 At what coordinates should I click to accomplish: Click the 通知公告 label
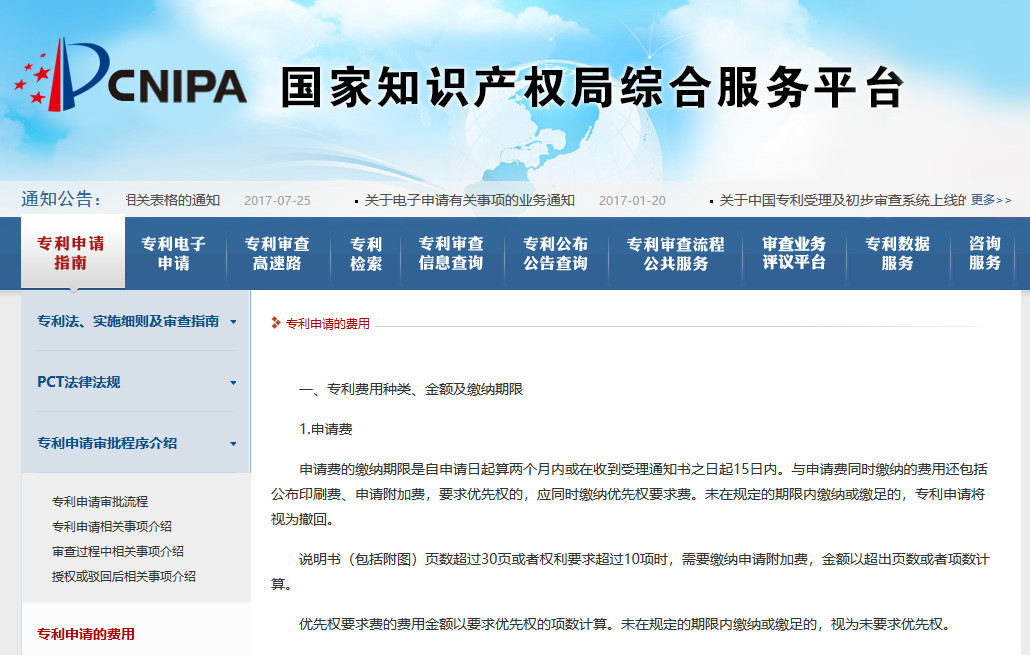(x=61, y=199)
